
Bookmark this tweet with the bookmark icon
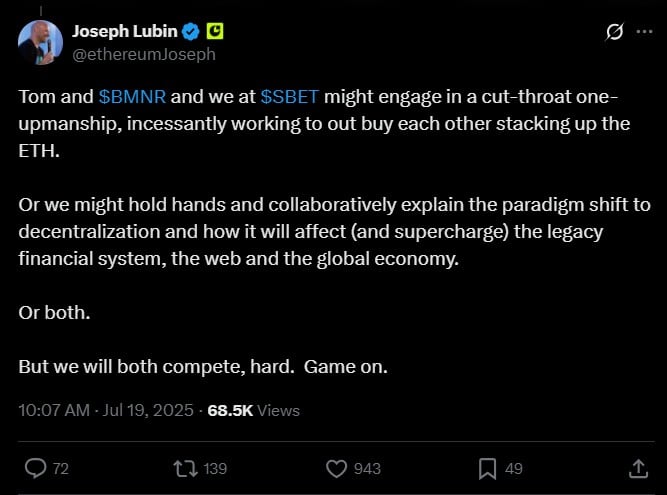point(487,468)
